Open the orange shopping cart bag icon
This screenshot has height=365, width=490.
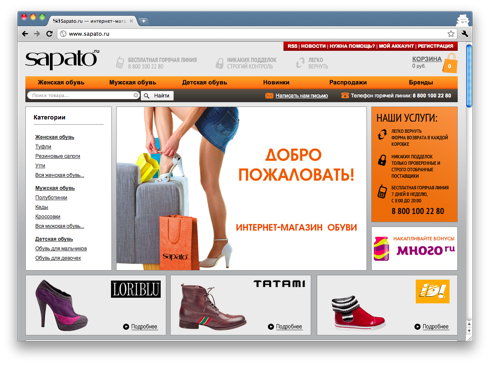point(450,64)
